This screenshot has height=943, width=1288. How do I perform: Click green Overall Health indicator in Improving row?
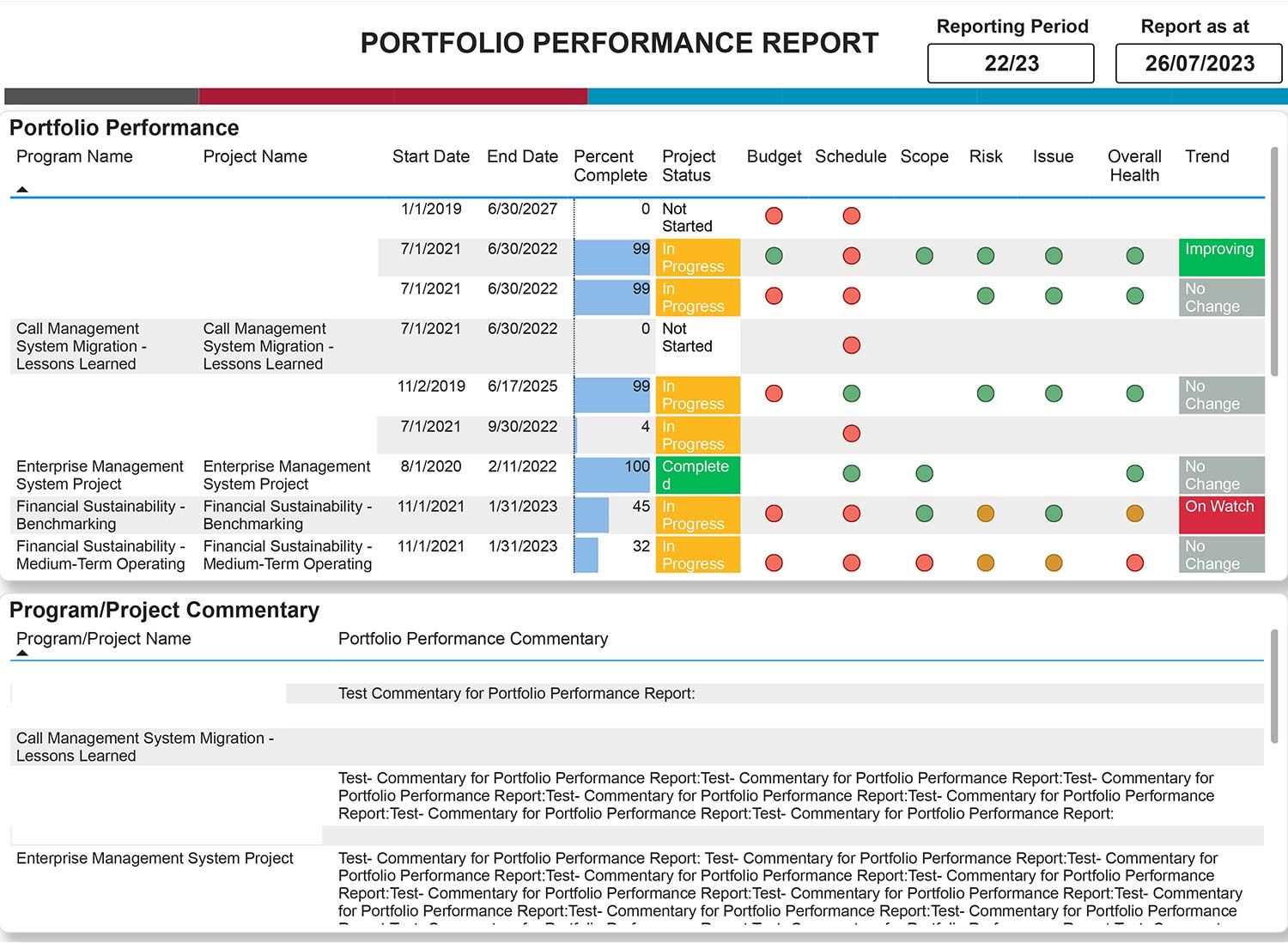1134,256
